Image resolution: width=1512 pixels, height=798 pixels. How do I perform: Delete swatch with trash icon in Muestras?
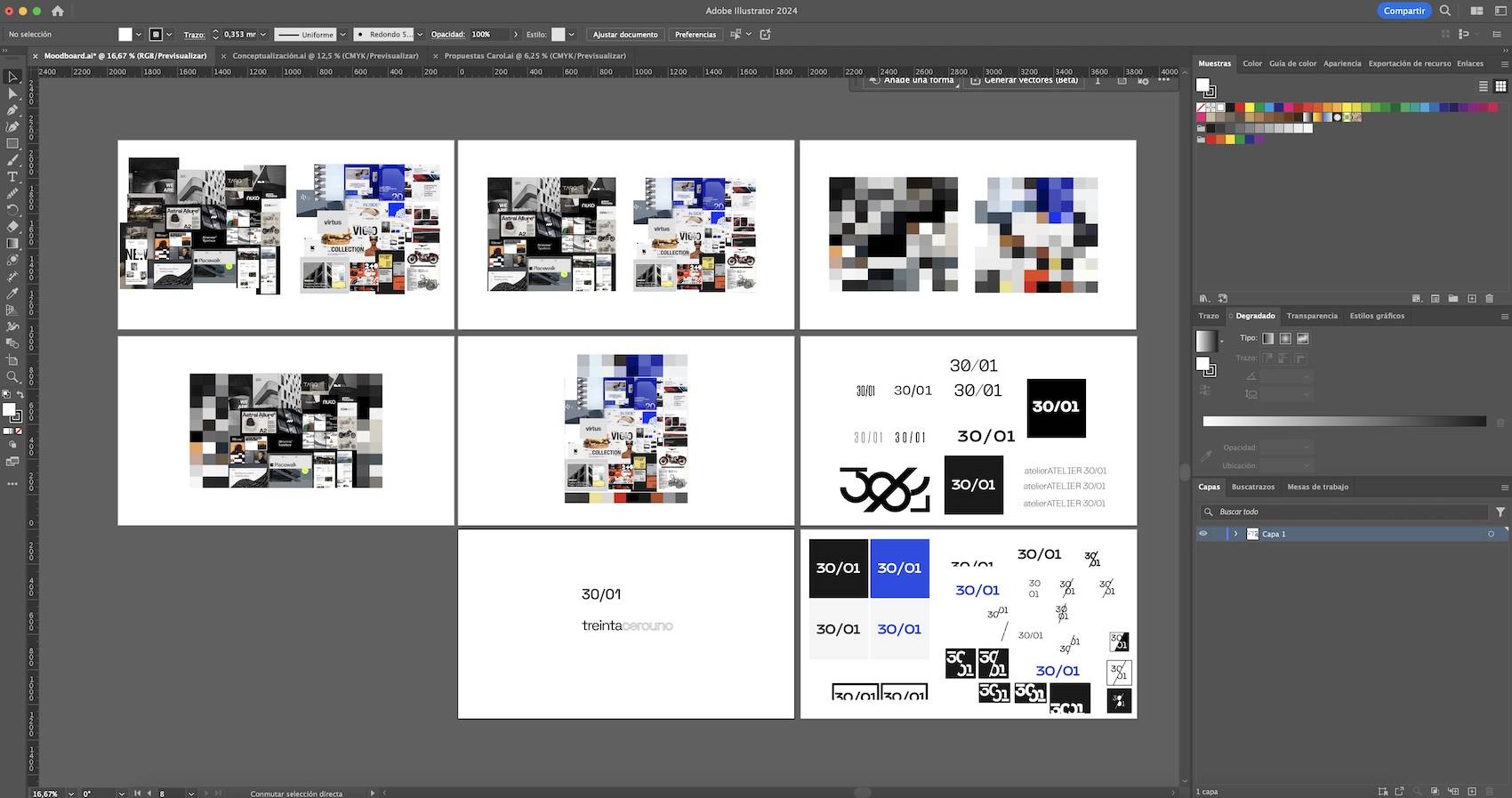click(x=1491, y=299)
